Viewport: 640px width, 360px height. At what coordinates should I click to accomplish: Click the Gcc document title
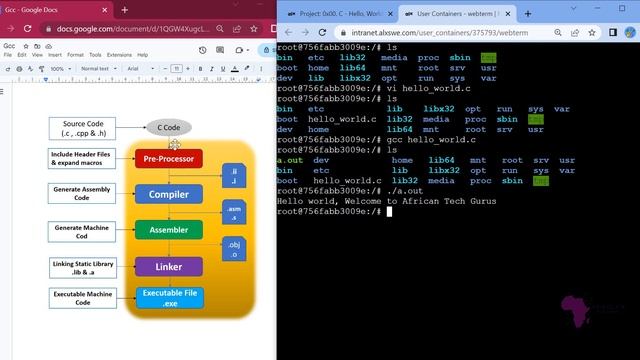click(9, 46)
